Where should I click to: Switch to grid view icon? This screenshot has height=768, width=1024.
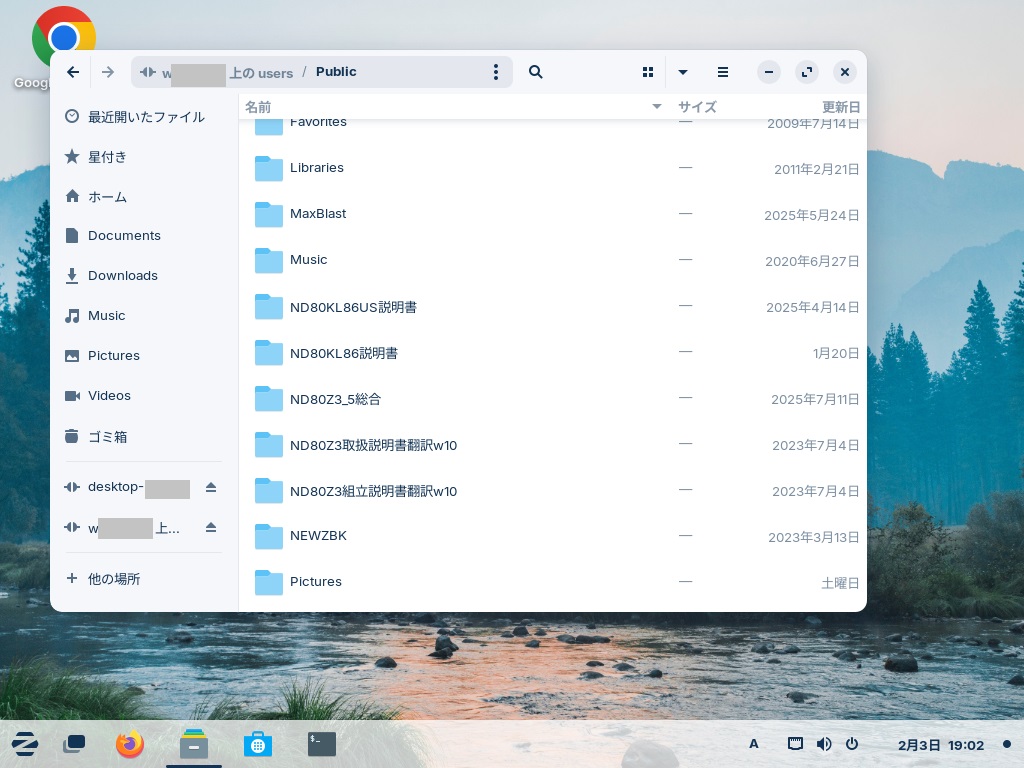tap(648, 72)
